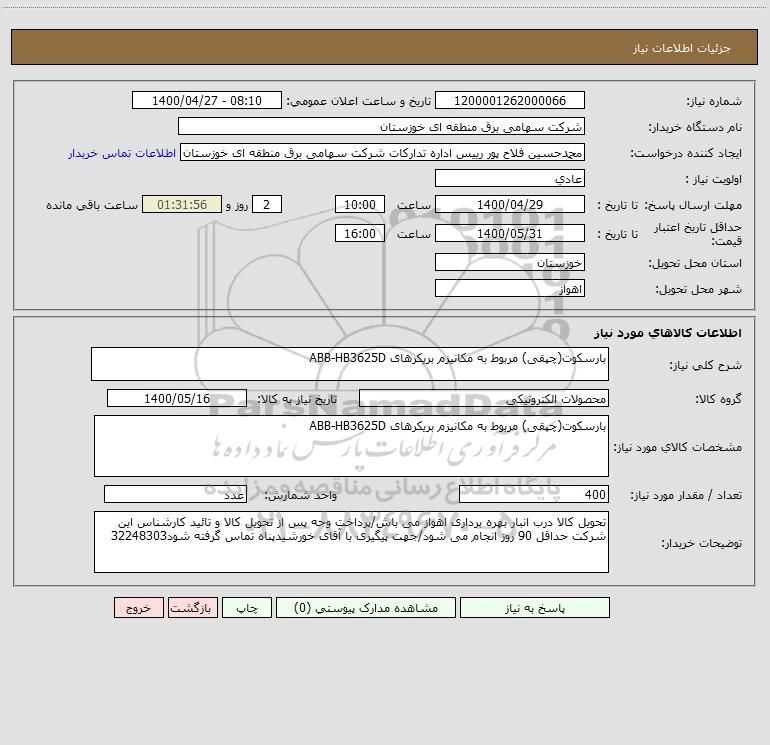Select the شماره نیاز field 1200001262000066
This screenshot has width=770, height=745.
[x=510, y=100]
